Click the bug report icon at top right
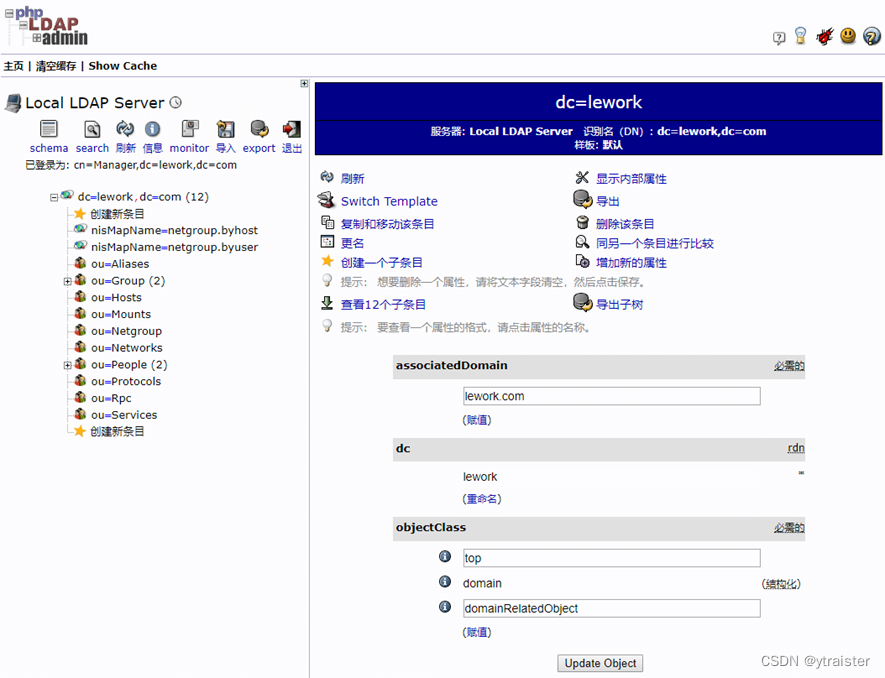Viewport: 885px width, 678px height. (x=824, y=37)
